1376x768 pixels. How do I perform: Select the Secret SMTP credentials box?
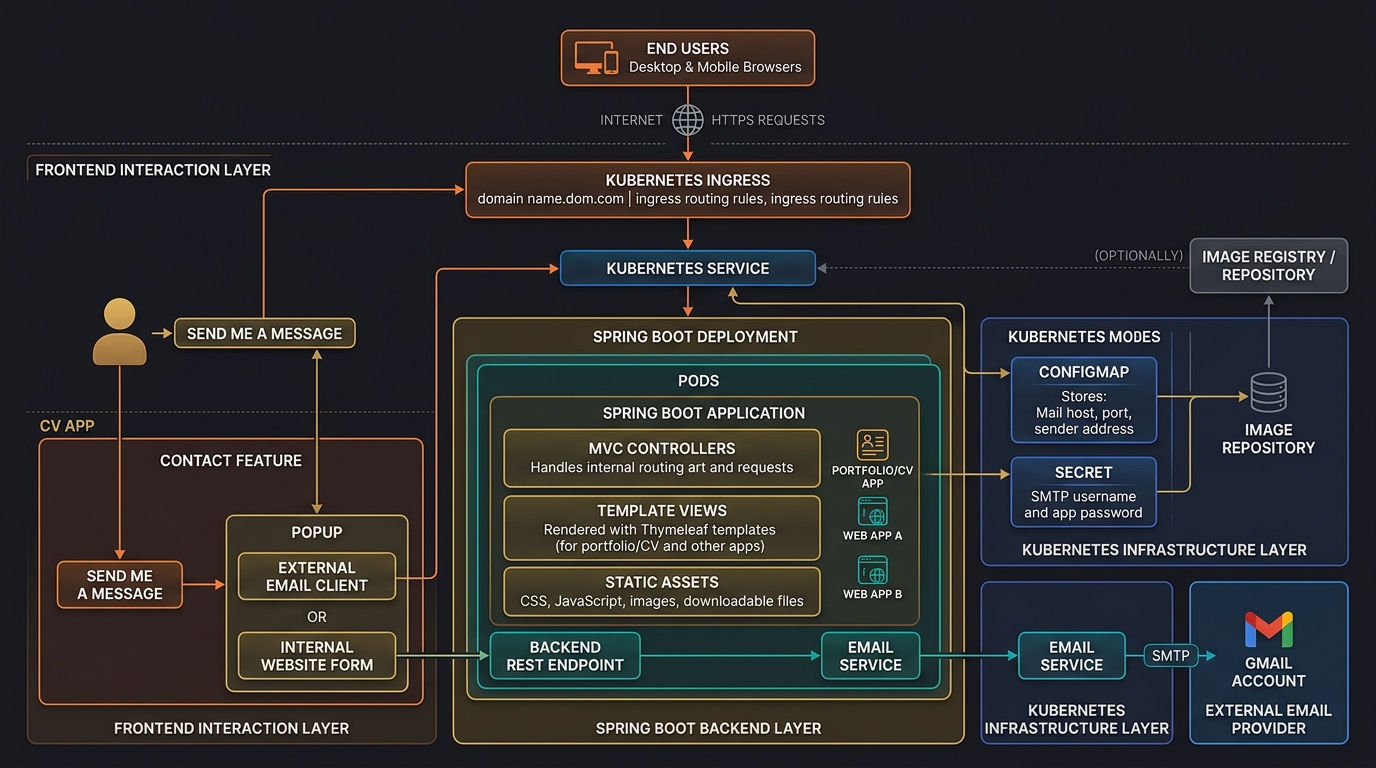point(1083,492)
